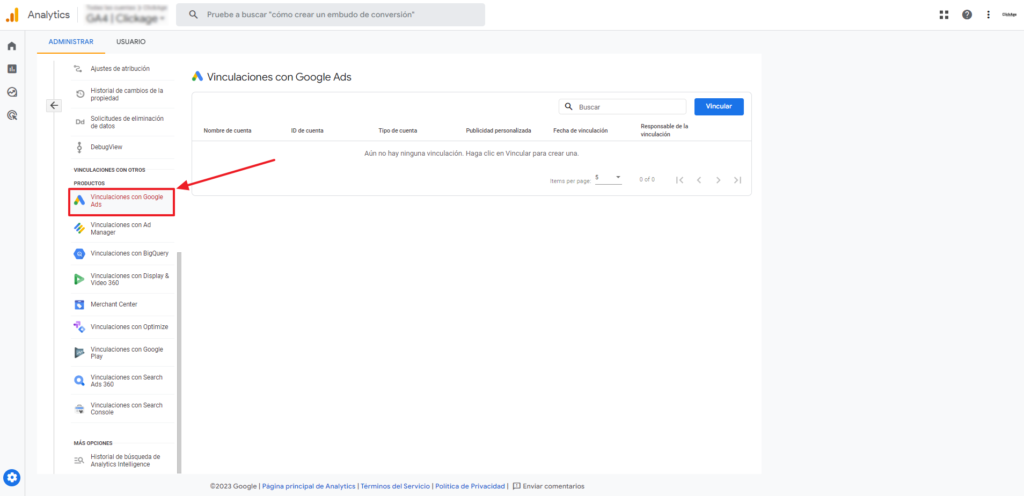The height and width of the screenshot is (496, 1024).
Task: Go to previous page of links table
Action: [698, 179]
